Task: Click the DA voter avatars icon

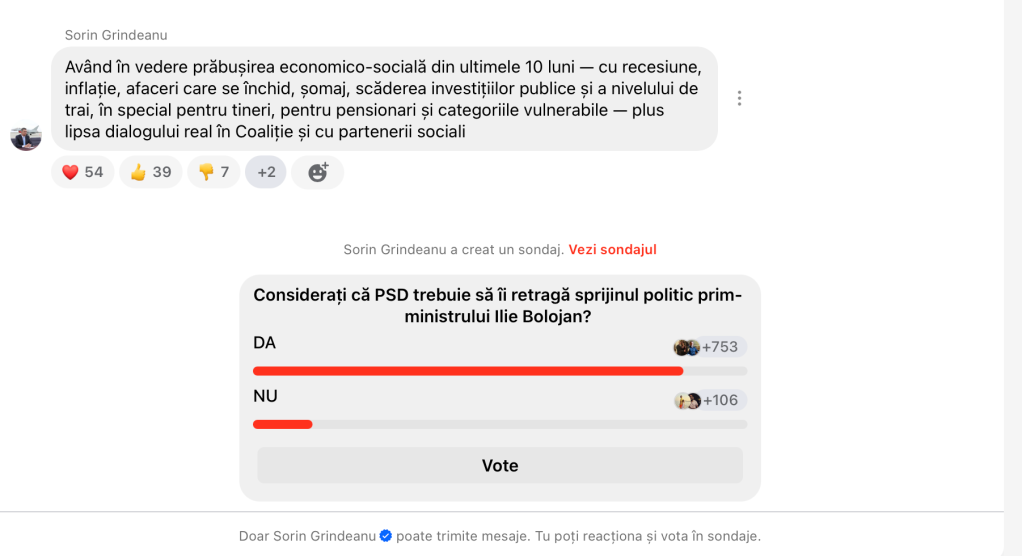Action: 687,347
